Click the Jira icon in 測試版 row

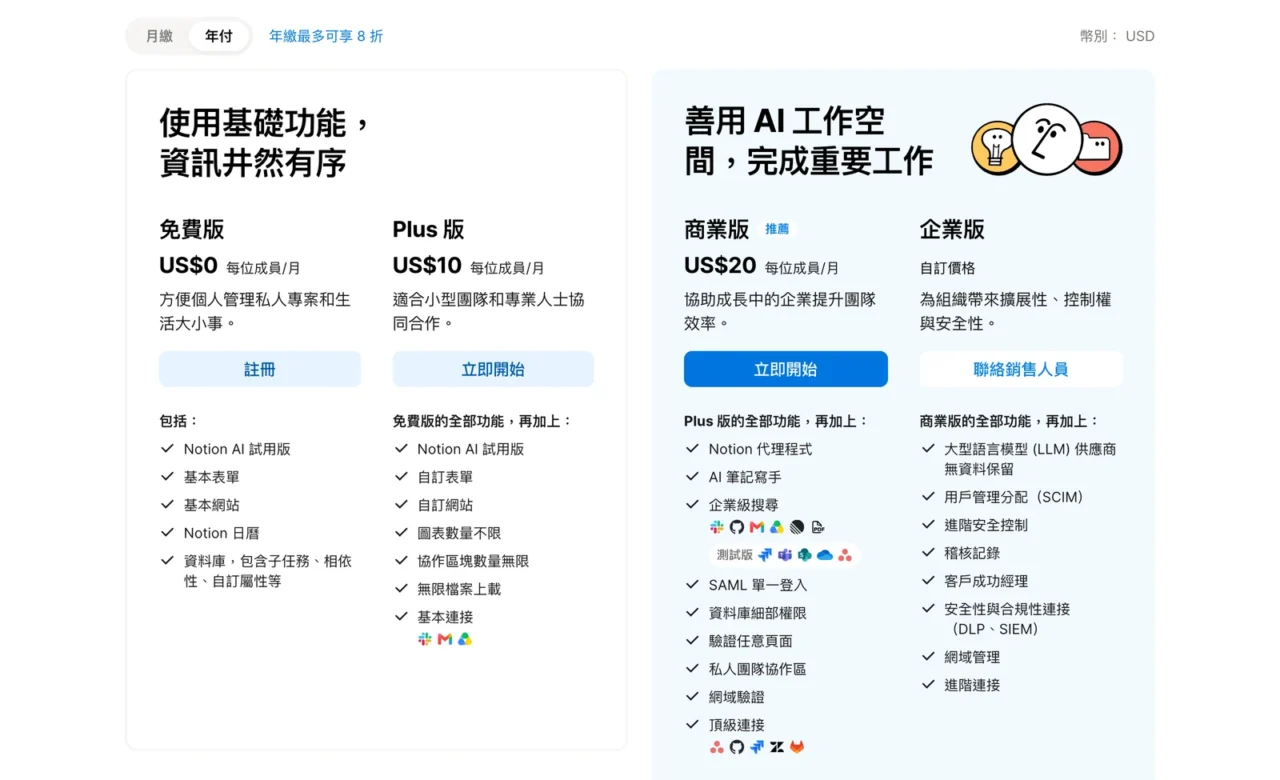point(765,555)
